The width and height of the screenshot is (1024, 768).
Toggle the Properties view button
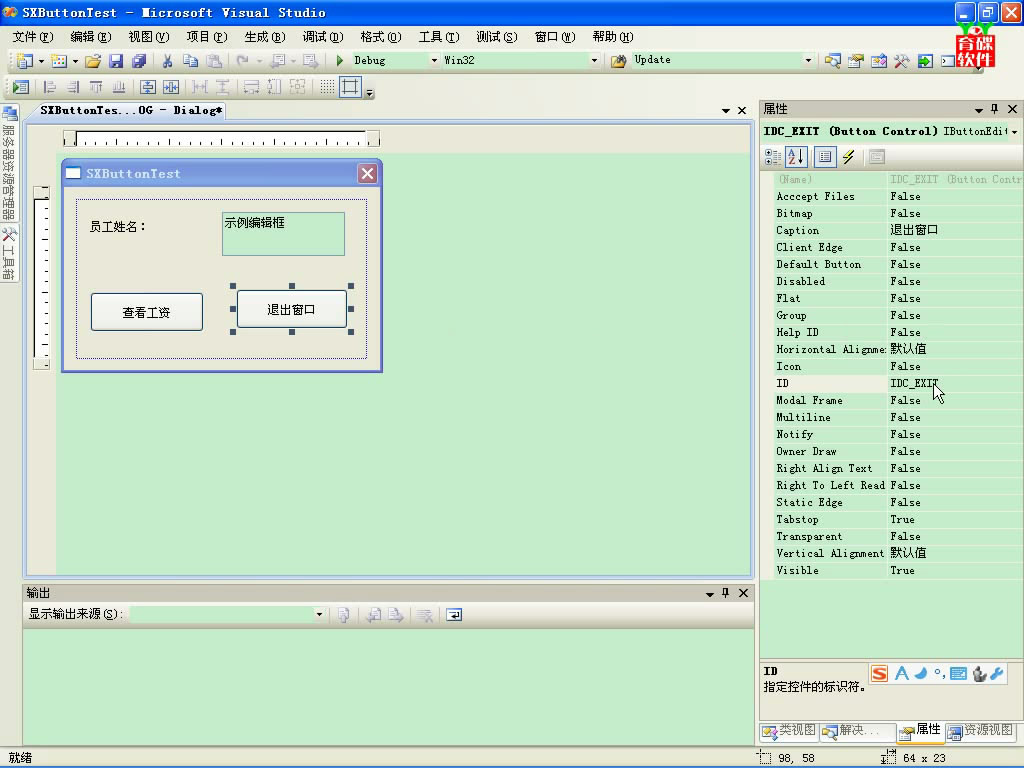pos(825,157)
